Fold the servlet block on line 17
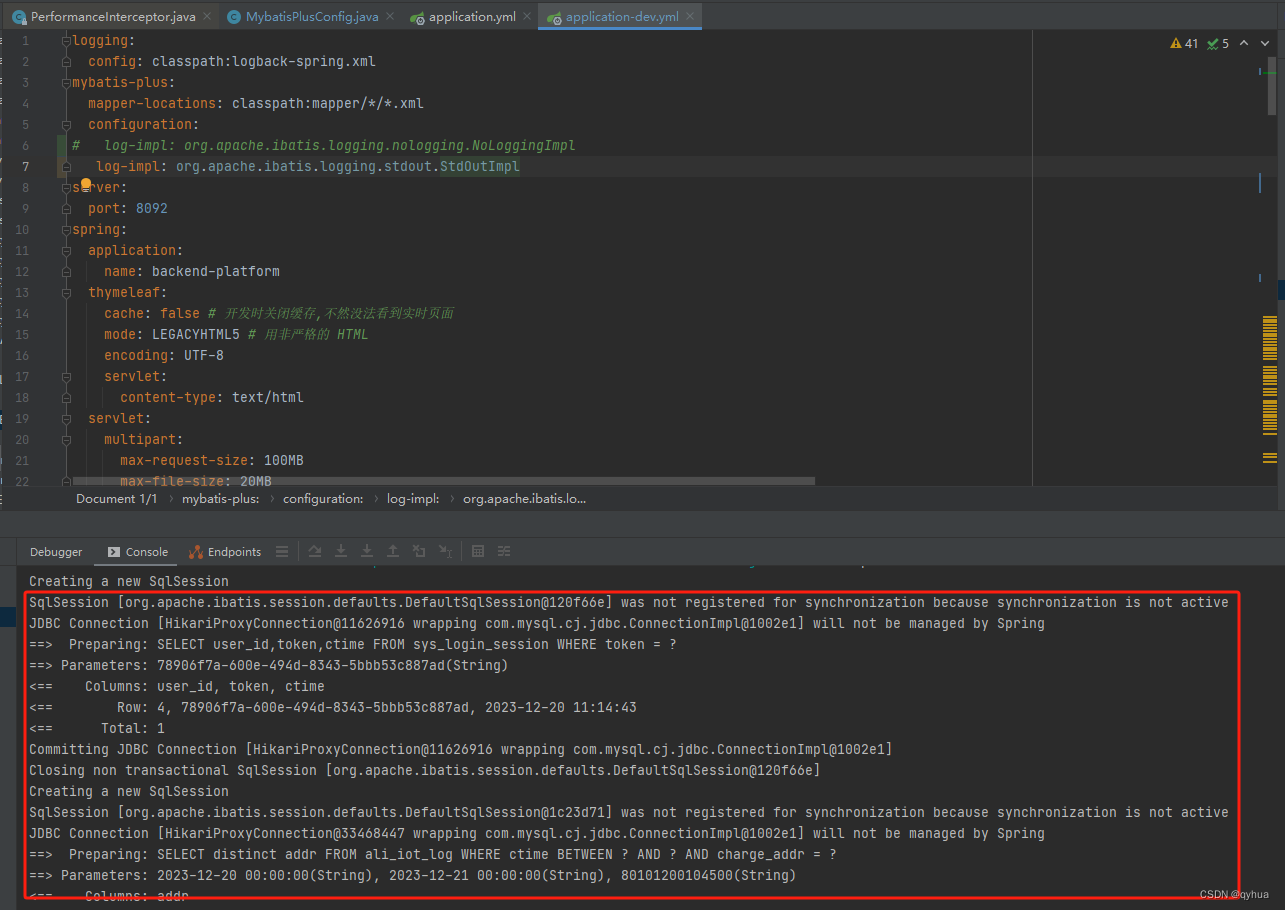Image resolution: width=1285 pixels, height=910 pixels. click(x=66, y=377)
